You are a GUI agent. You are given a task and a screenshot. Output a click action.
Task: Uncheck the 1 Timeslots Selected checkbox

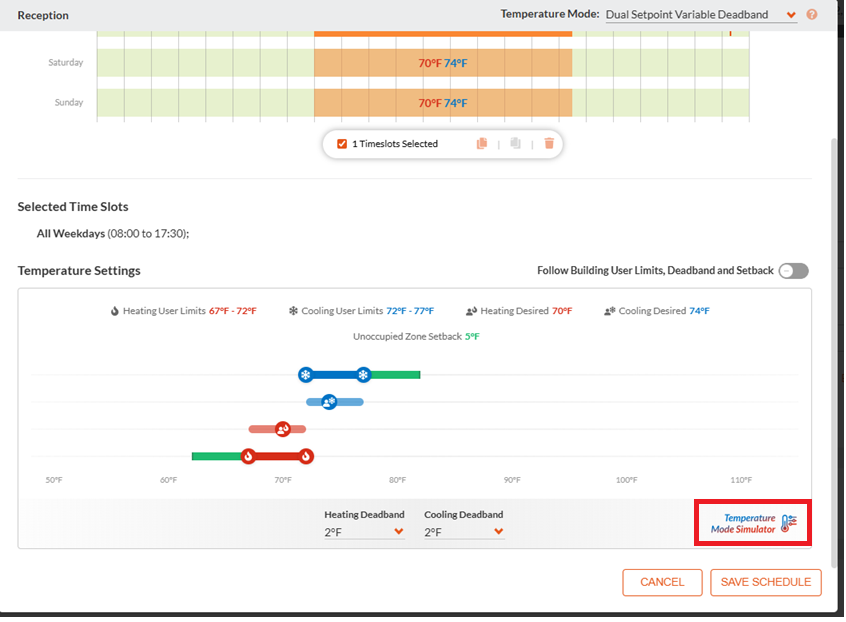click(342, 144)
